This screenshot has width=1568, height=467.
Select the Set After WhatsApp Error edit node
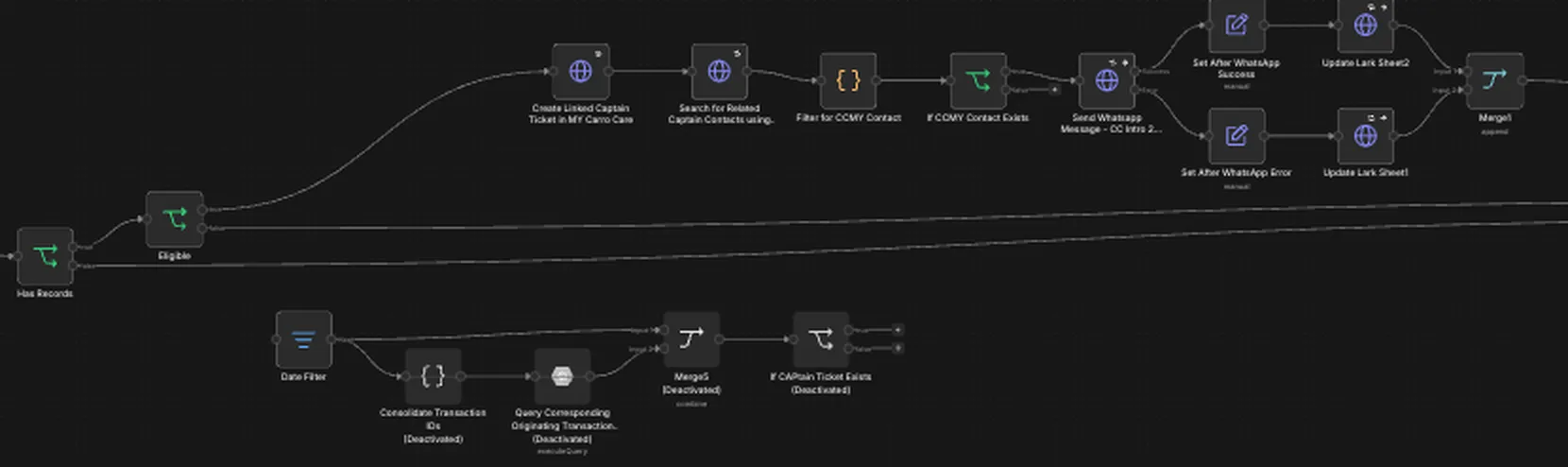[x=1236, y=136]
